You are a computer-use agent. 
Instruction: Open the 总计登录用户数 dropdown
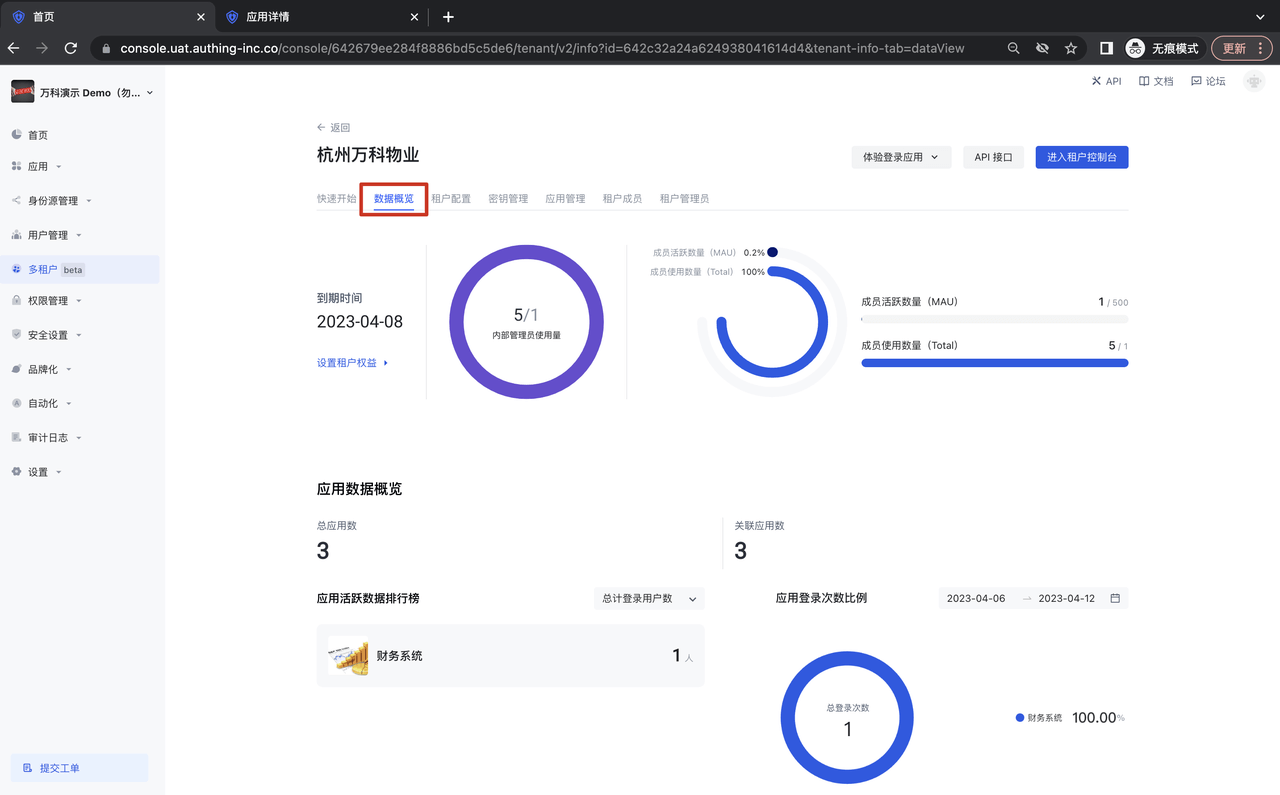click(x=648, y=598)
